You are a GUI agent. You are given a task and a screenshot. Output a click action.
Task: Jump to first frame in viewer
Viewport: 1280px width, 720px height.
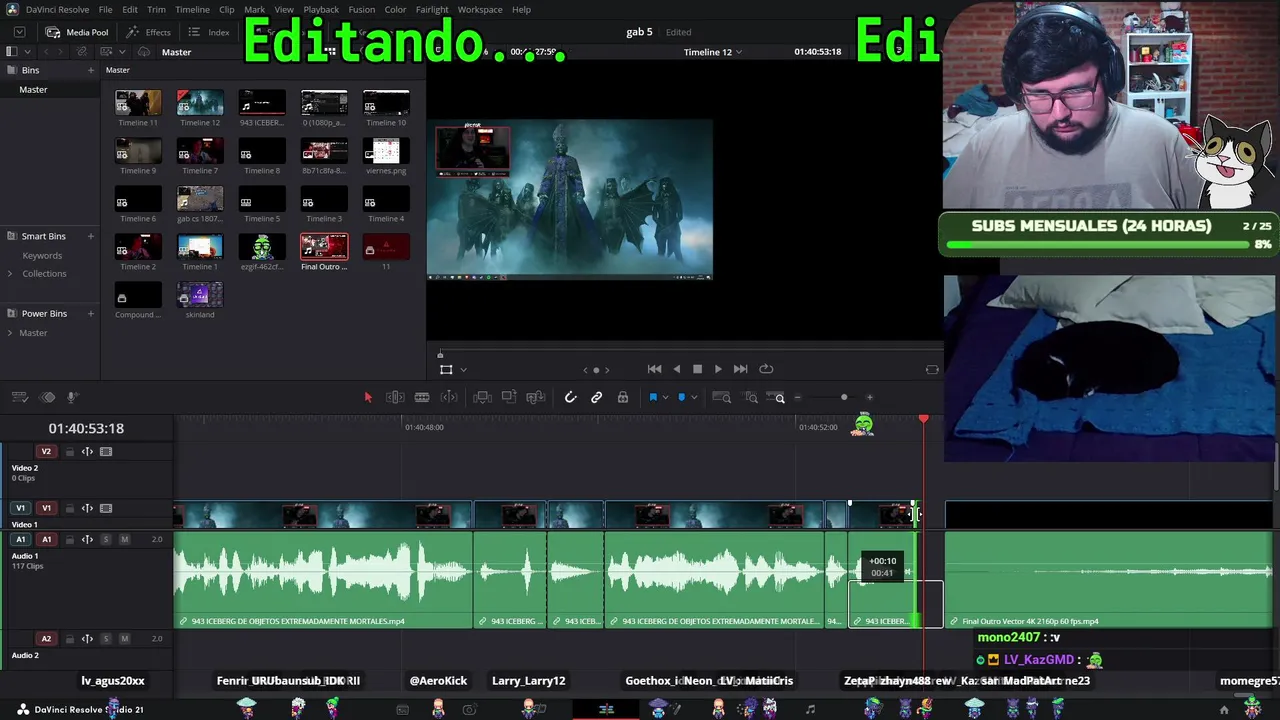click(x=654, y=369)
